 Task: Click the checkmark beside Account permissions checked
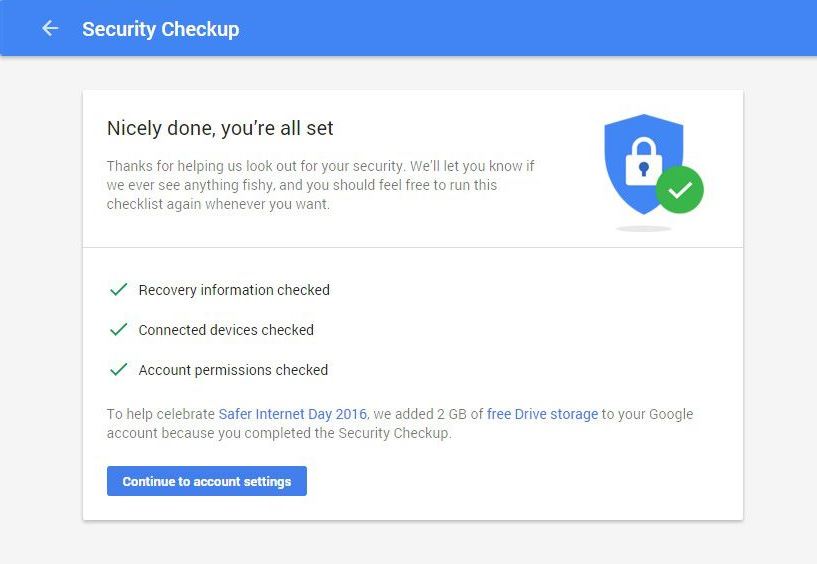click(x=118, y=370)
